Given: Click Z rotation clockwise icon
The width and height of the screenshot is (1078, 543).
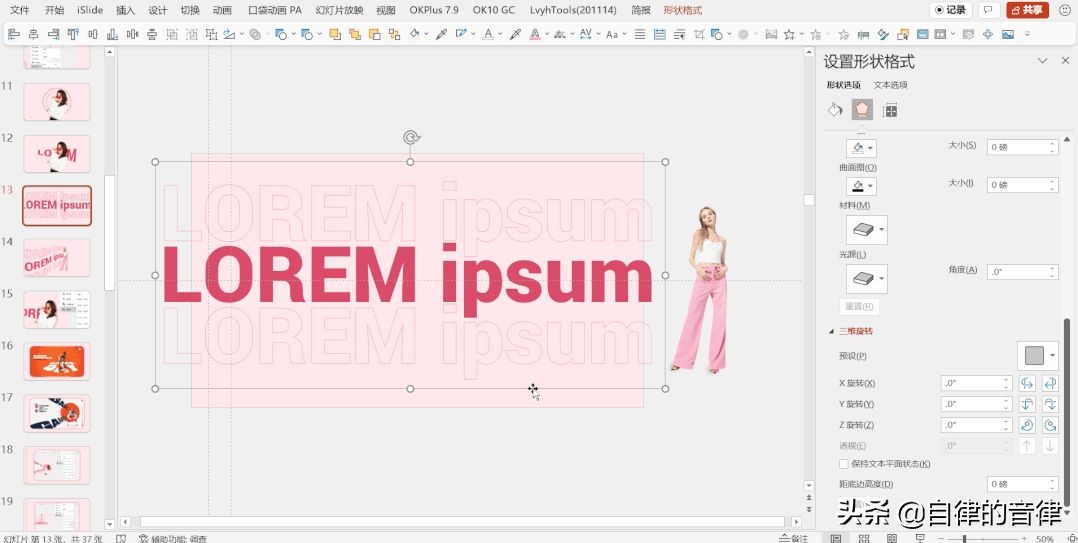Looking at the screenshot, I should point(1027,425).
